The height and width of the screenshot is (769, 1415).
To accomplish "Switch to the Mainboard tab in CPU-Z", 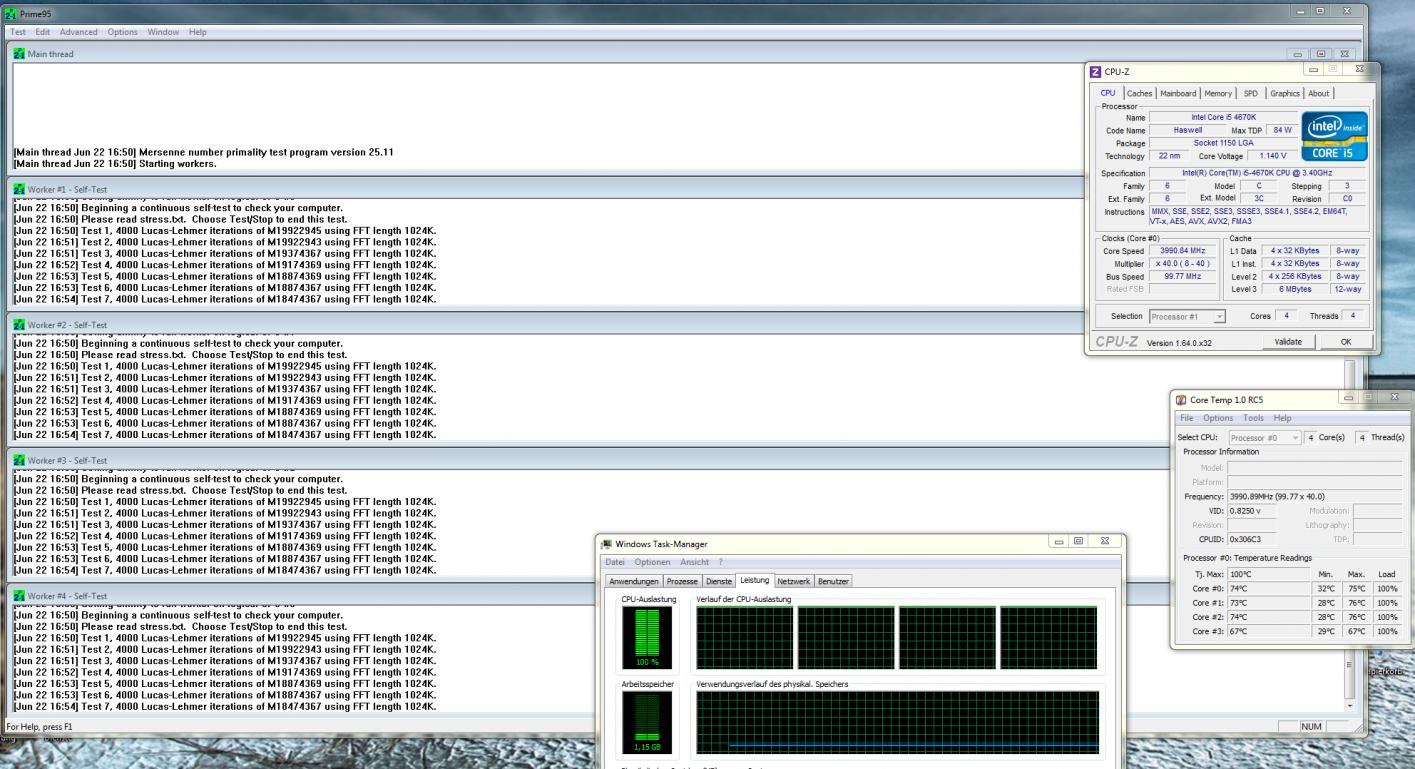I will pyautogui.click(x=1179, y=94).
